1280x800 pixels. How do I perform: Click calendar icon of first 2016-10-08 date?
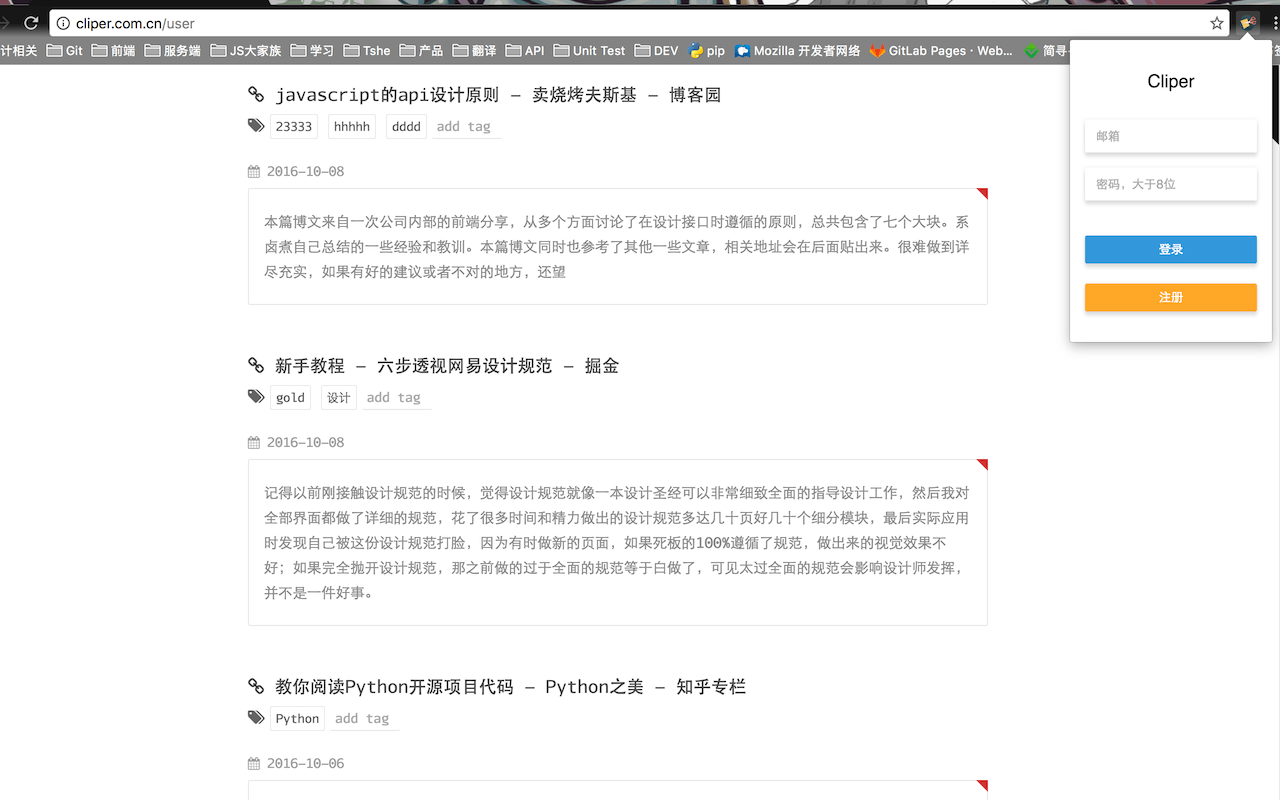click(x=254, y=172)
